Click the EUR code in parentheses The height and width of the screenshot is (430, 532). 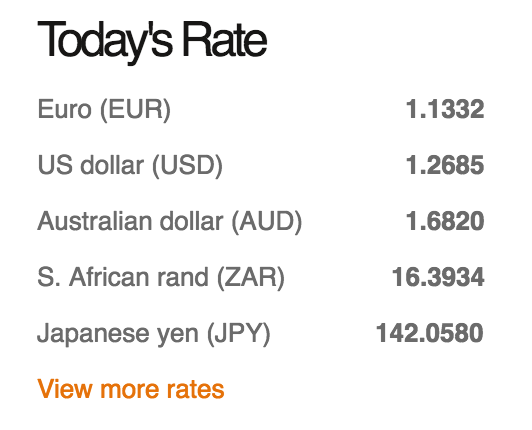(x=135, y=109)
